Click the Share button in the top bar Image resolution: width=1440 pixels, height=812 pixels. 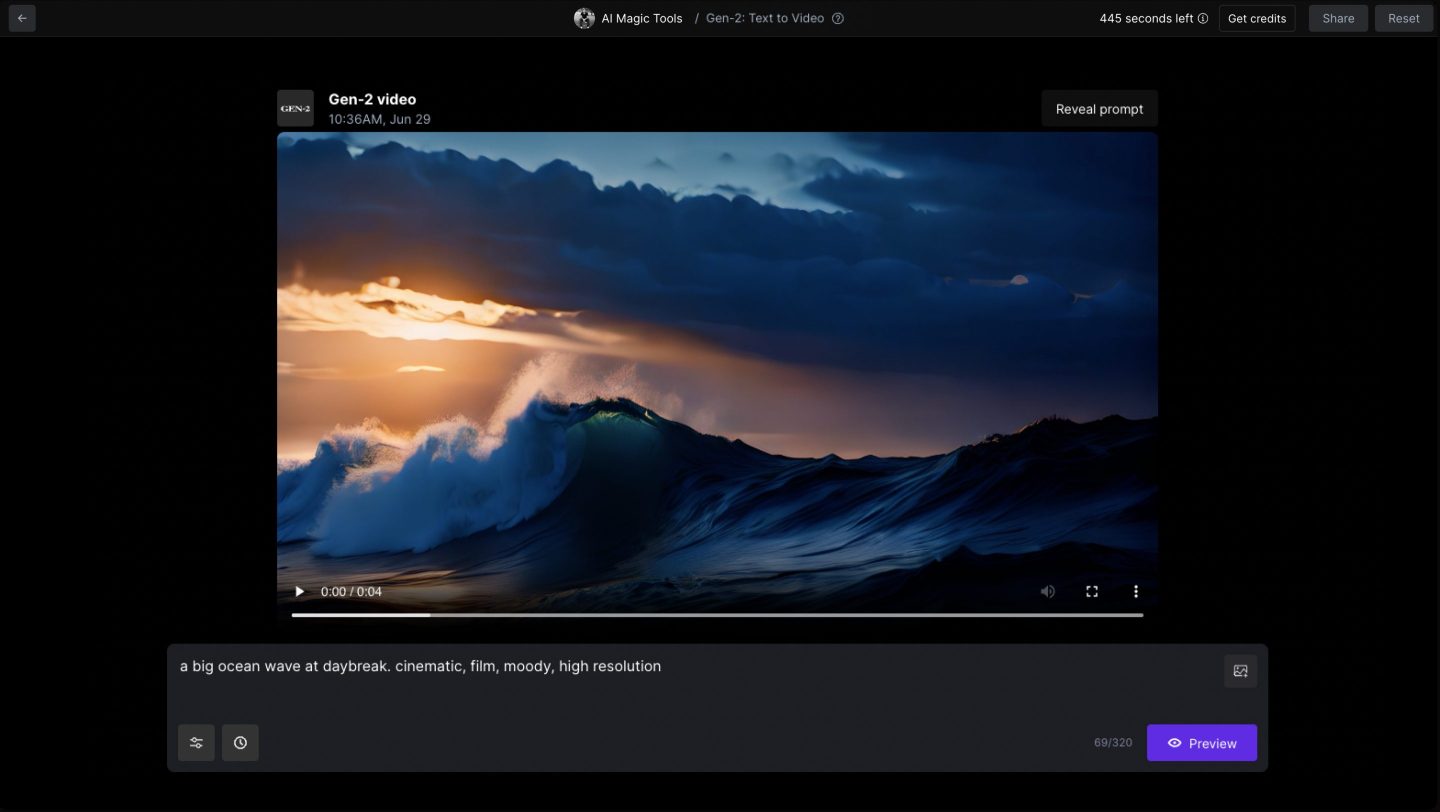tap(1338, 18)
